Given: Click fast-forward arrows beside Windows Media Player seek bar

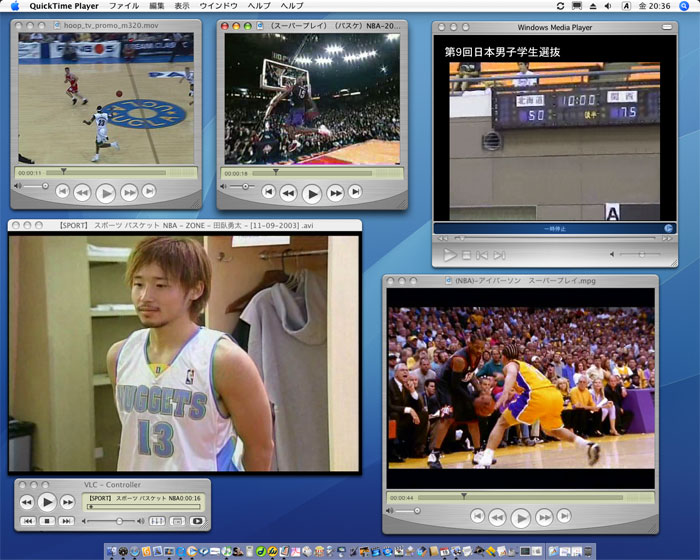Looking at the screenshot, I should [x=667, y=238].
